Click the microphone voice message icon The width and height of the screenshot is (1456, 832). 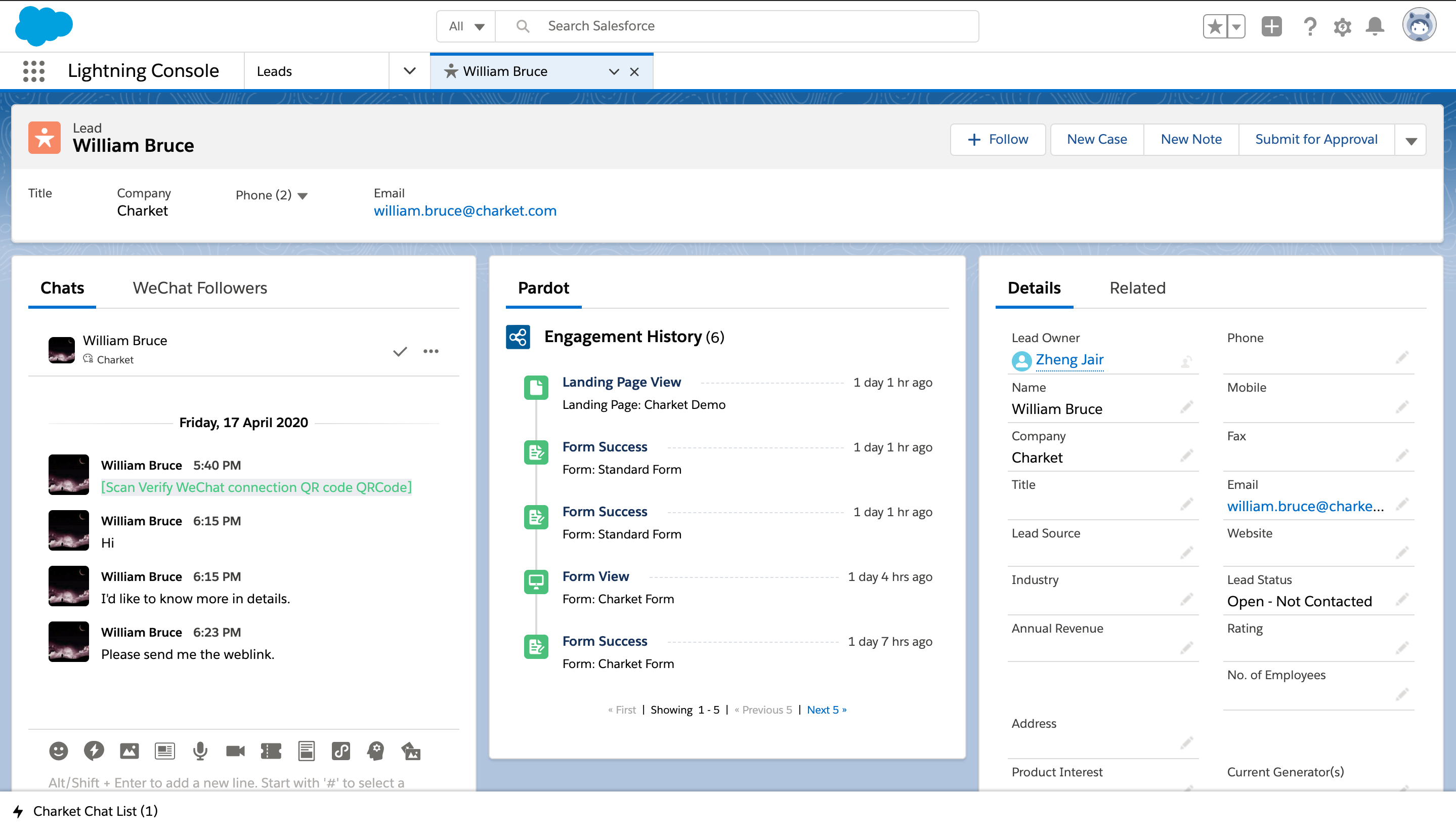[x=200, y=751]
